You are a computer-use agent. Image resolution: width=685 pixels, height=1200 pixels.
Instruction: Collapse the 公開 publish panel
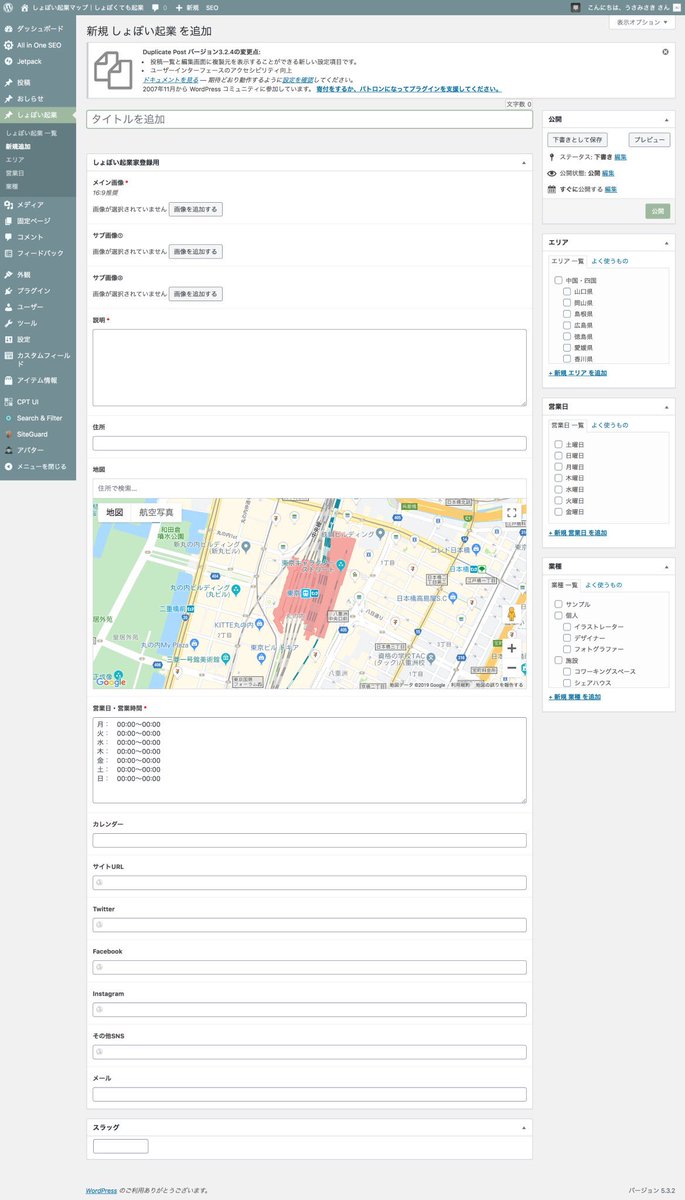coord(667,118)
